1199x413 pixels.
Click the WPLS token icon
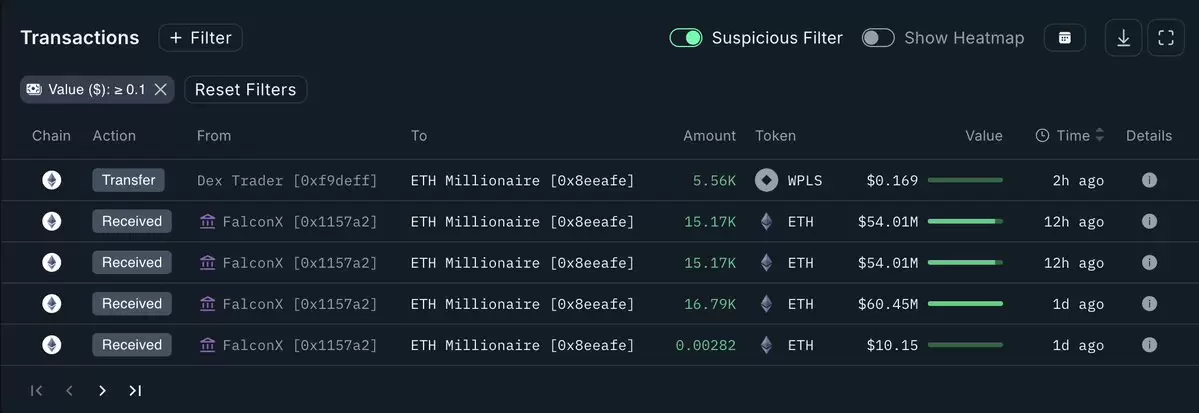click(766, 180)
